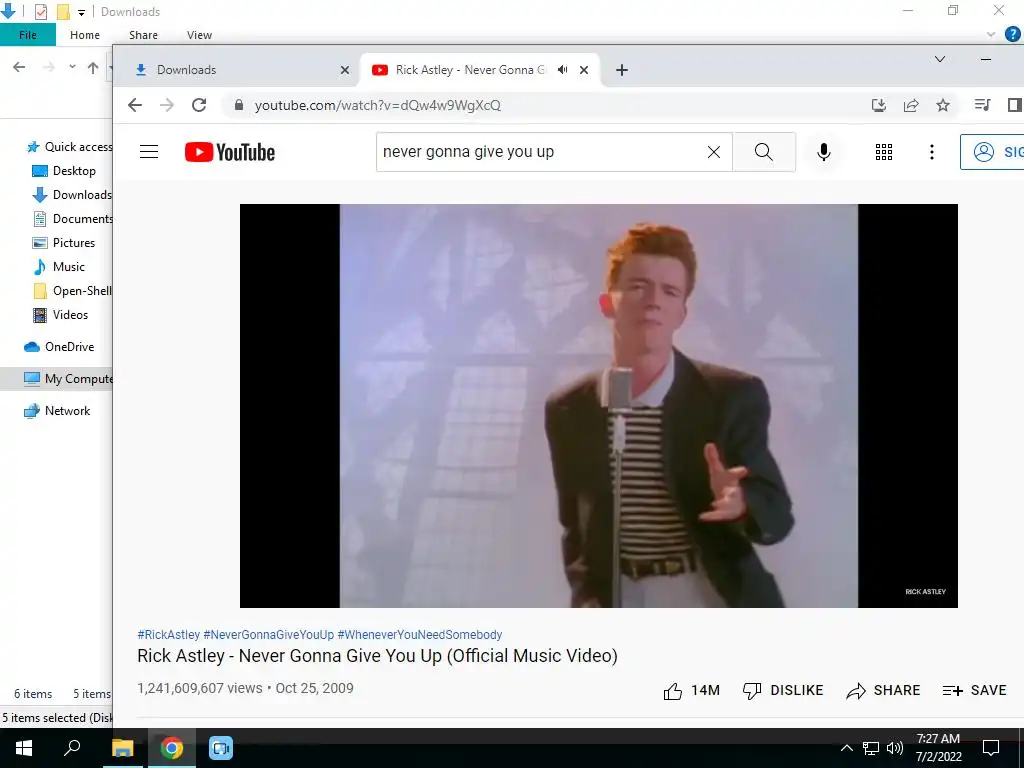Customize Quick Access Toolbar dropdown

81,12
